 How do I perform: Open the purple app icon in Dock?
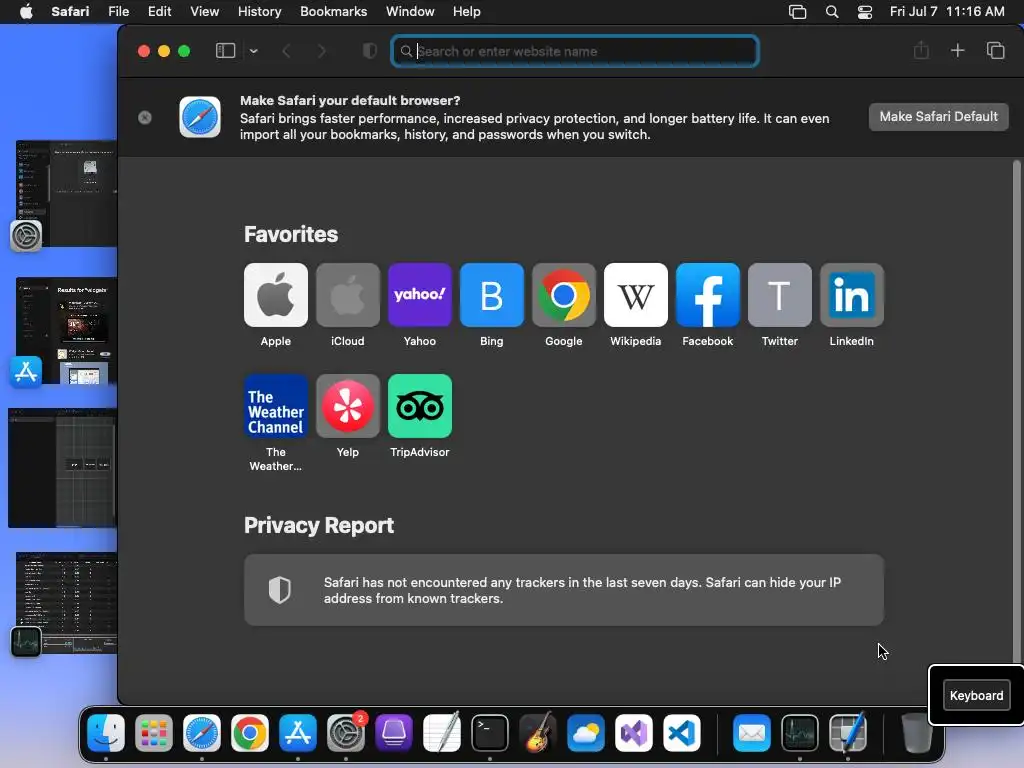pos(394,733)
